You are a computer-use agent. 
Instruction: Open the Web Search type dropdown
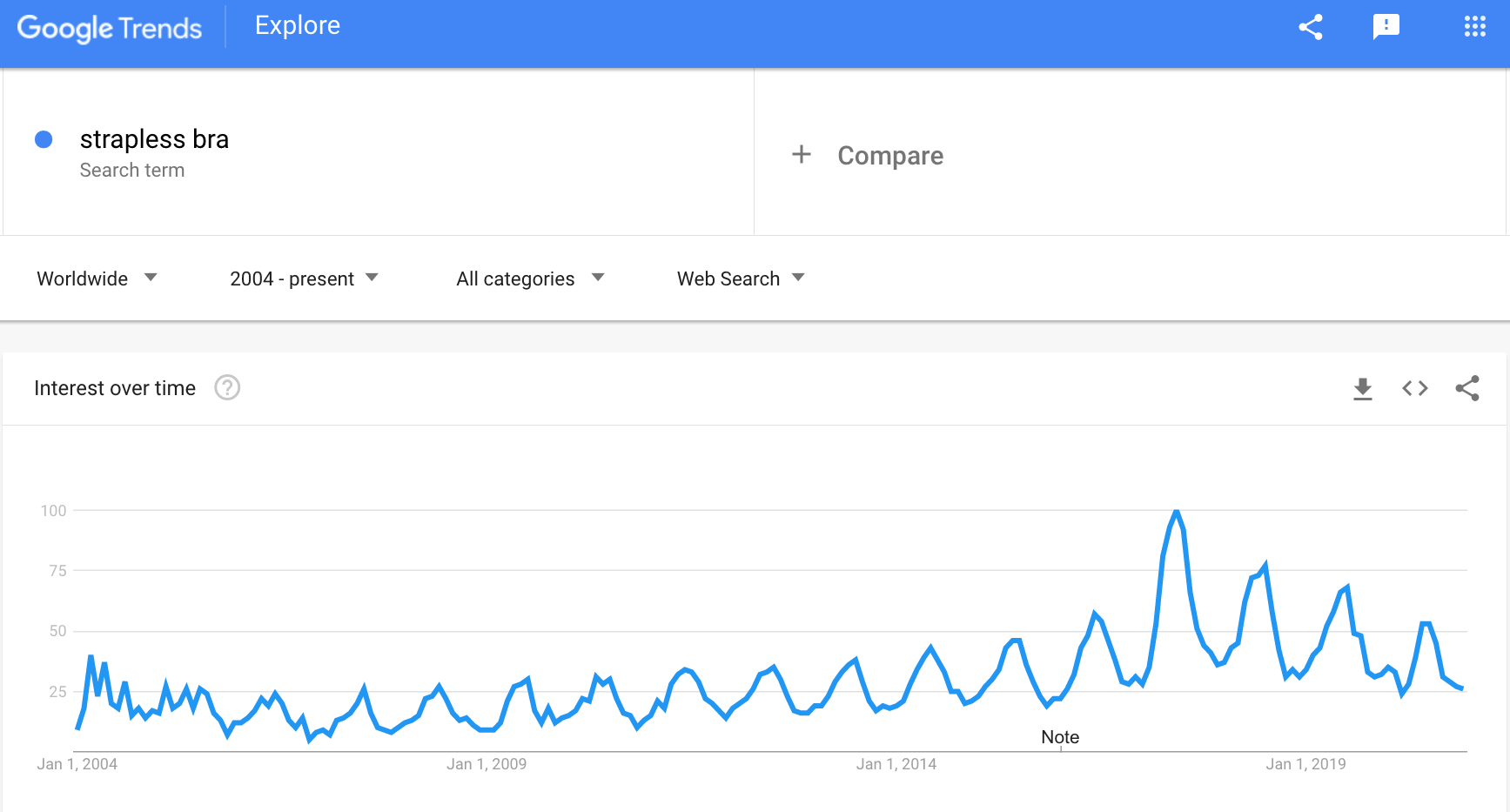point(741,278)
